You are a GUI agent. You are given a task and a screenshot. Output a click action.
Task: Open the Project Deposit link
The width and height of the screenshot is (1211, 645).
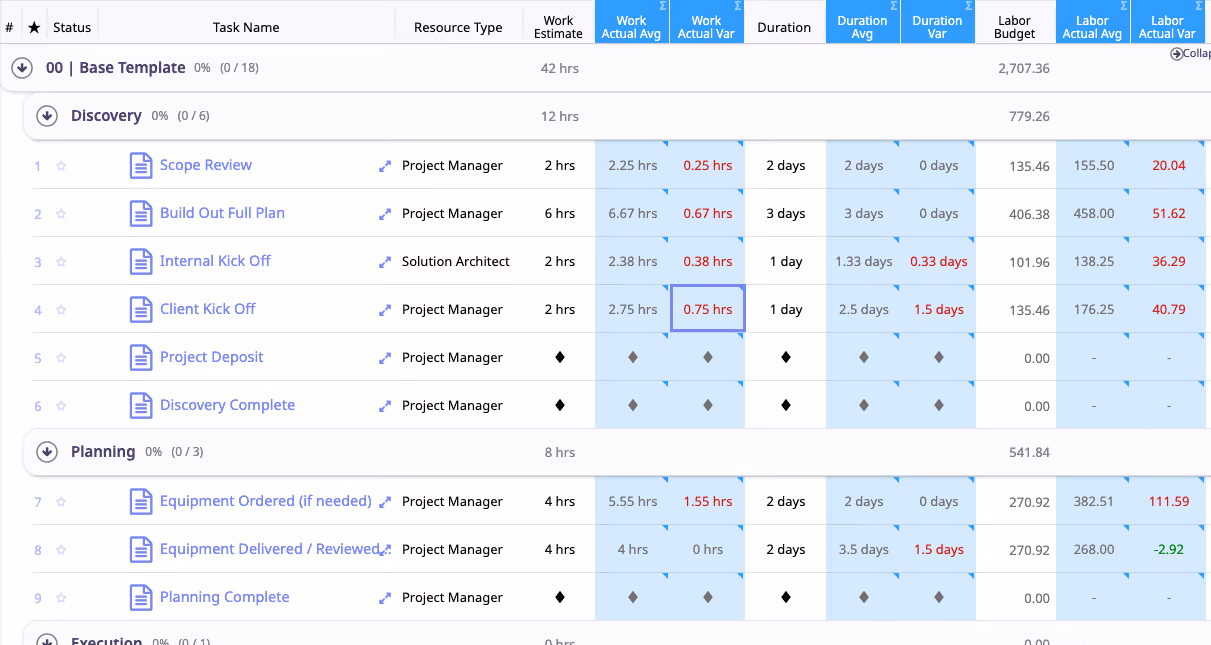212,357
